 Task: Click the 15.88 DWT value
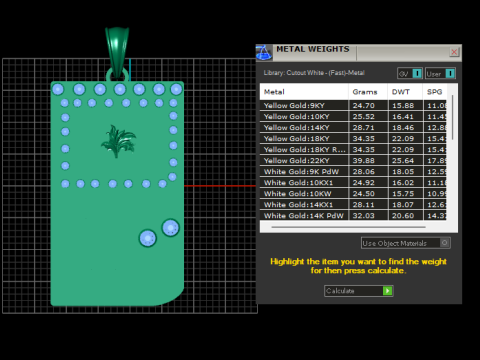pyautogui.click(x=403, y=106)
